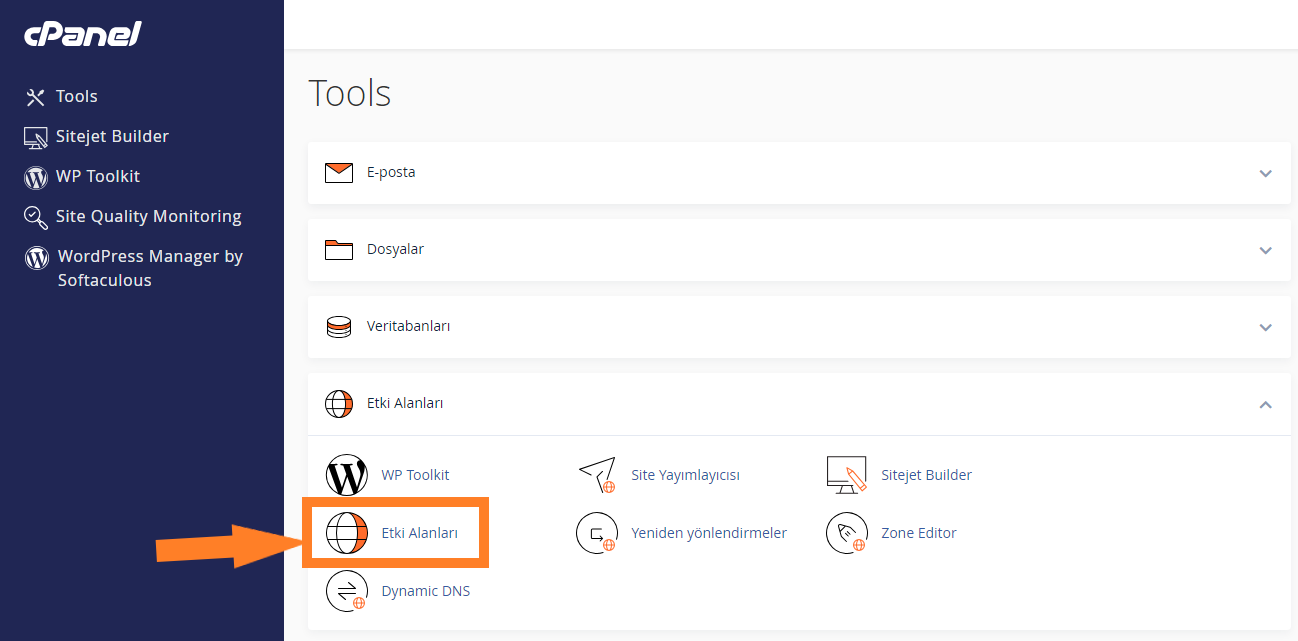The image size is (1298, 641).
Task: Click the Etki Alanları section globe icon
Action: (x=340, y=404)
